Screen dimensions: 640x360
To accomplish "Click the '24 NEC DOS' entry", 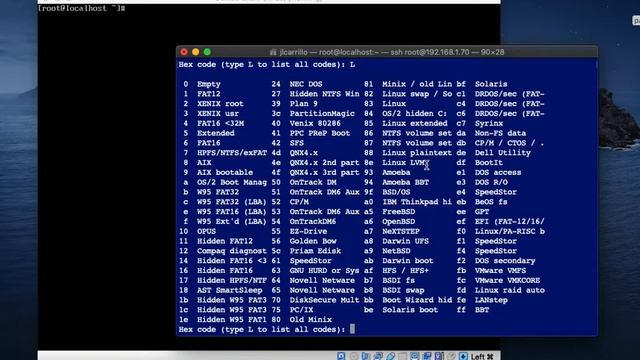I will click(297, 84).
